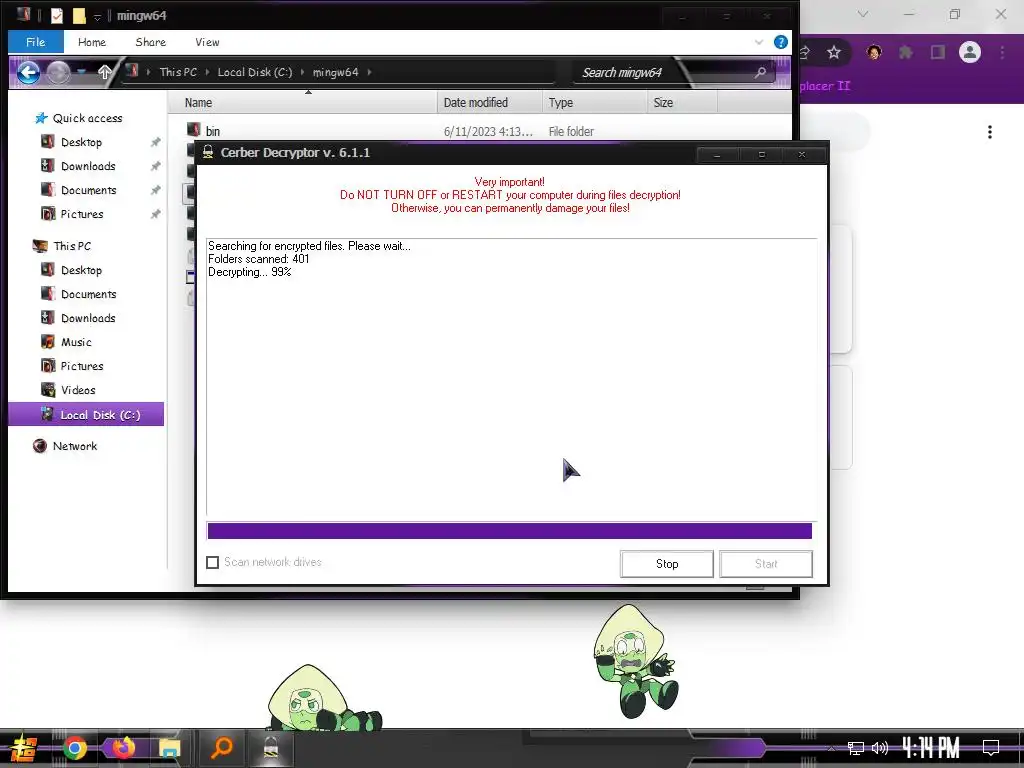Click the grayed-out Start button
Image resolution: width=1024 pixels, height=768 pixels.
766,564
